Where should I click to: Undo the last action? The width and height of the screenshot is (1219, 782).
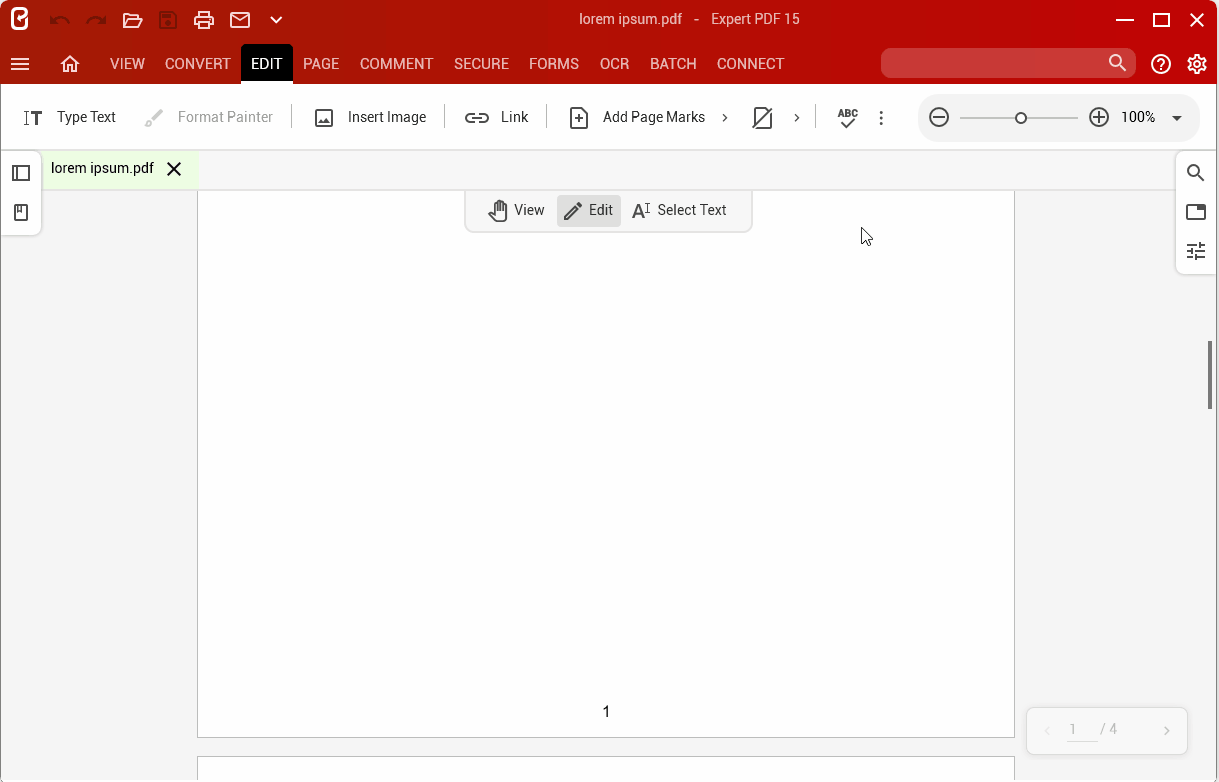60,20
